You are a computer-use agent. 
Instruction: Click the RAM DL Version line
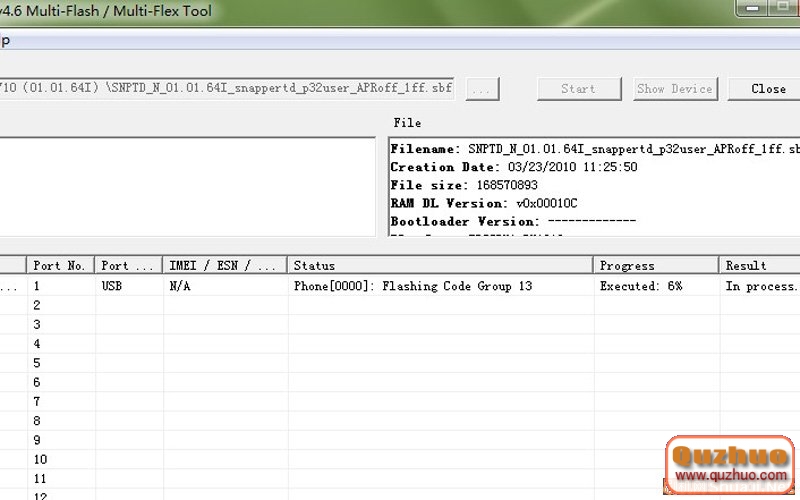point(484,203)
